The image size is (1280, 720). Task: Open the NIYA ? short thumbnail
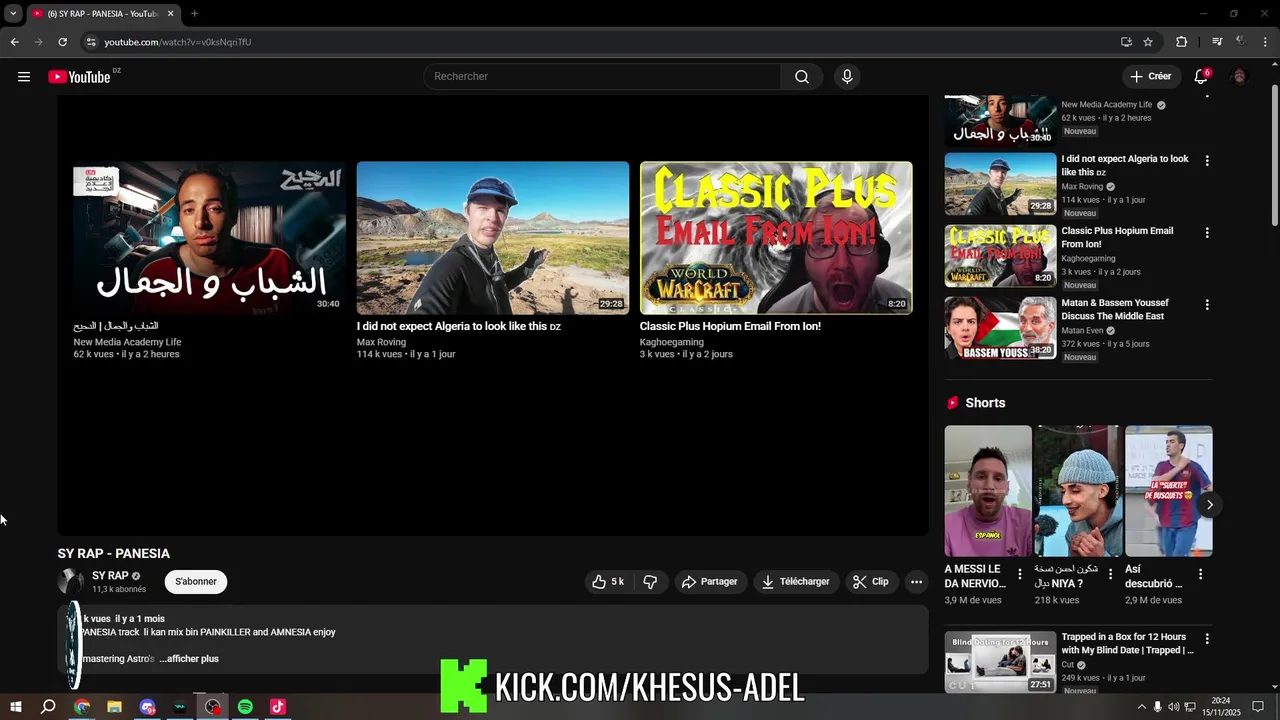(x=1078, y=491)
